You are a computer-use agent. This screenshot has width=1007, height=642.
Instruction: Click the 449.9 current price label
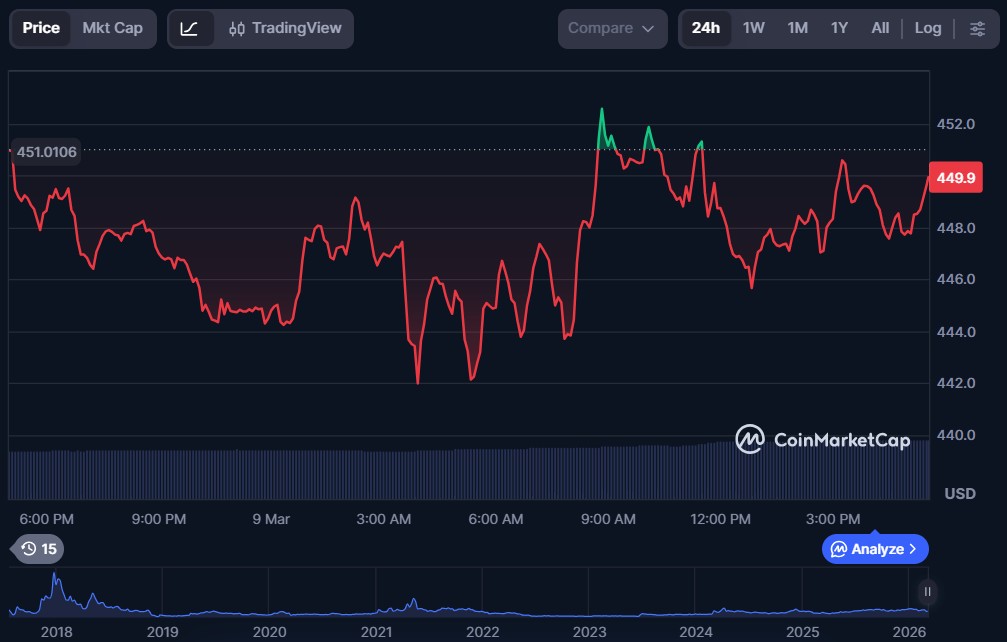(x=955, y=178)
